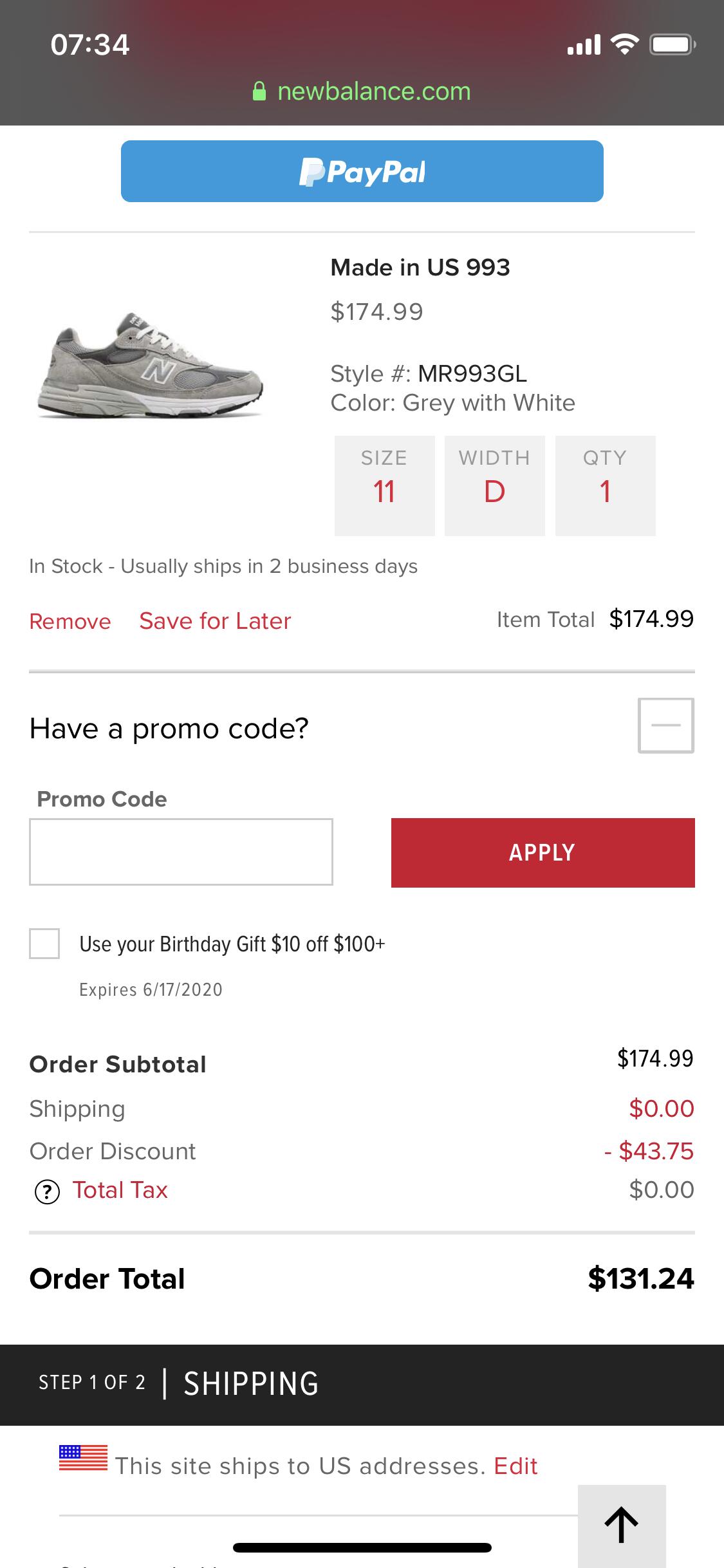Open the WIDTH D selector
Image resolution: width=724 pixels, height=1568 pixels.
click(x=494, y=486)
